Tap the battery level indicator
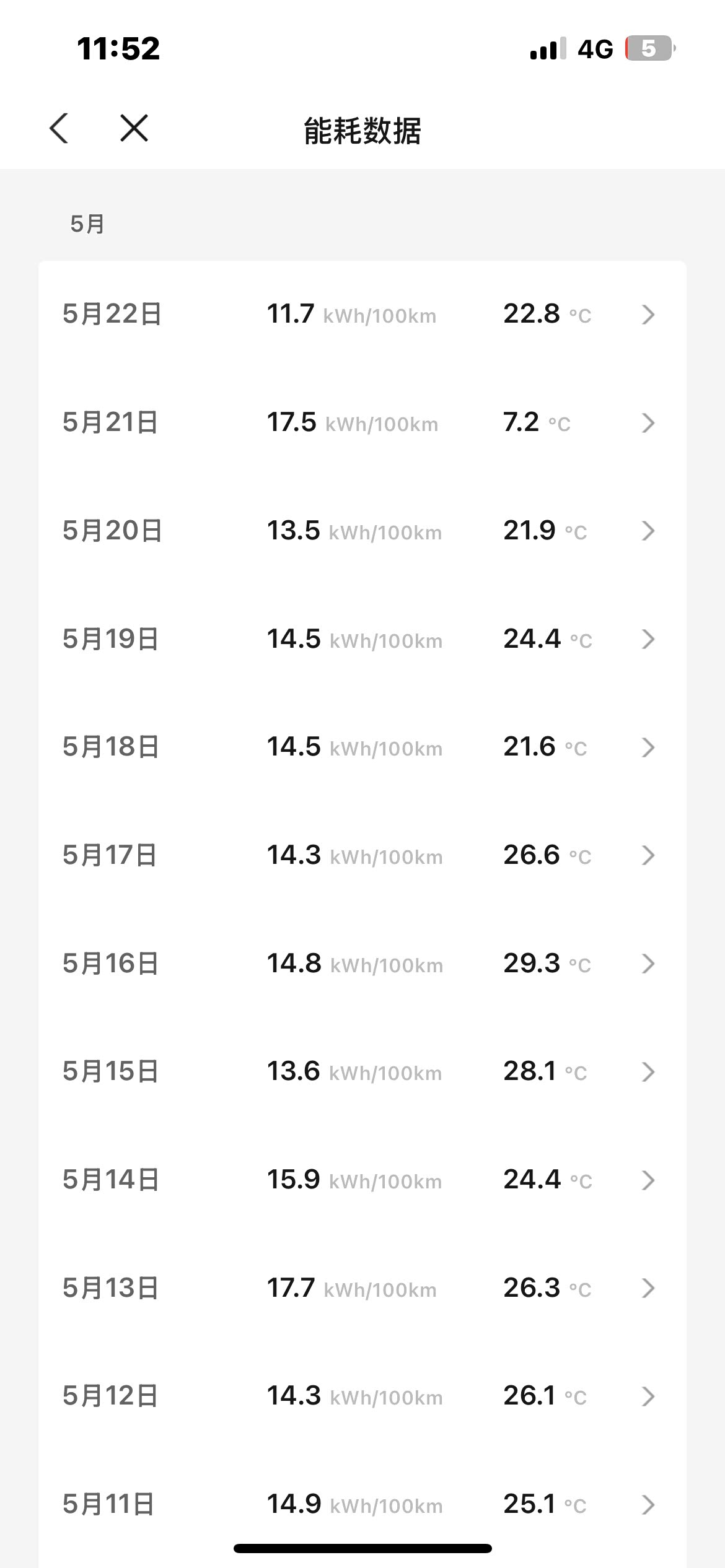The width and height of the screenshot is (725, 1568). tap(649, 48)
